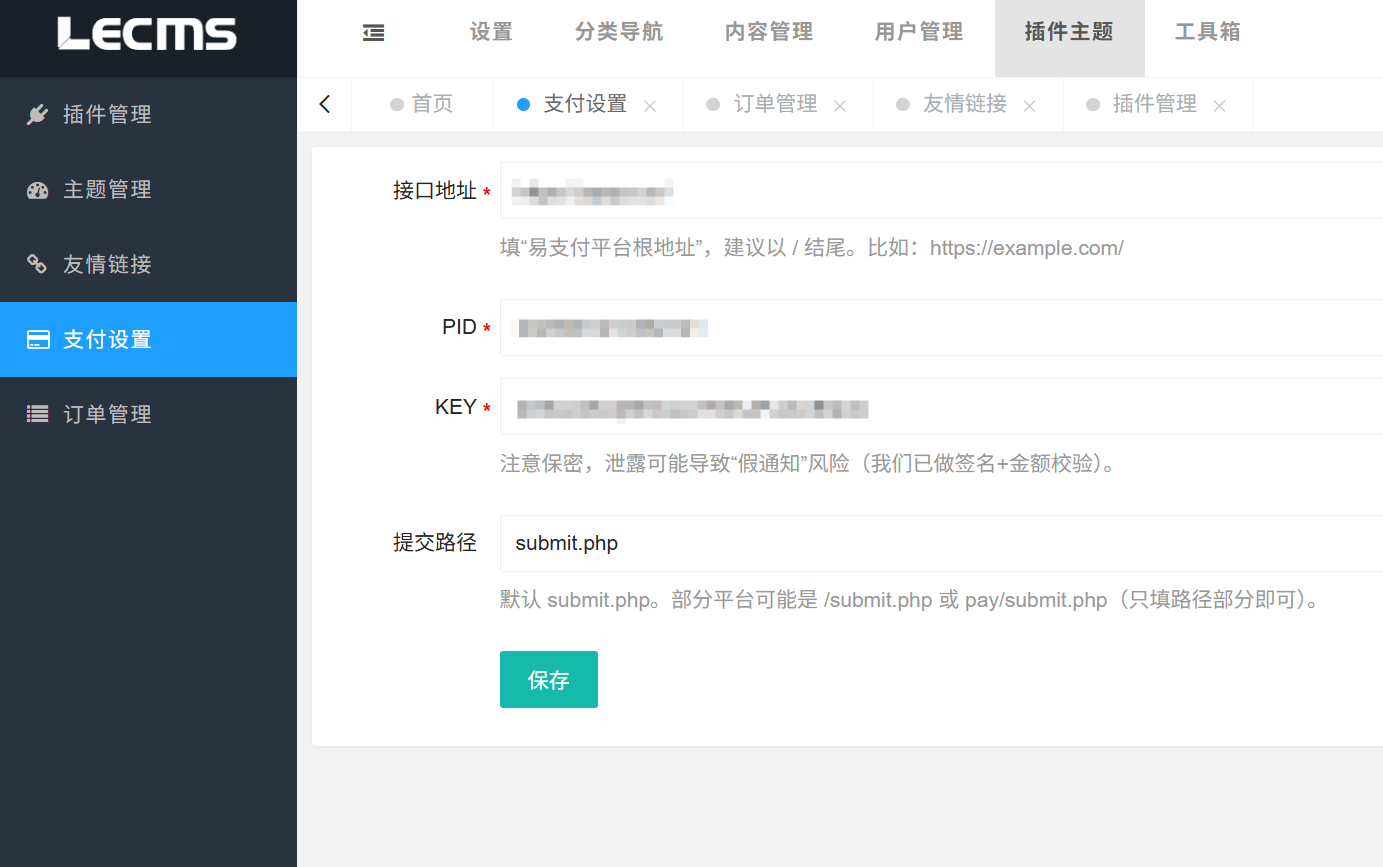Close the 支付设置 tab
Image resolution: width=1383 pixels, height=867 pixels.
point(650,105)
